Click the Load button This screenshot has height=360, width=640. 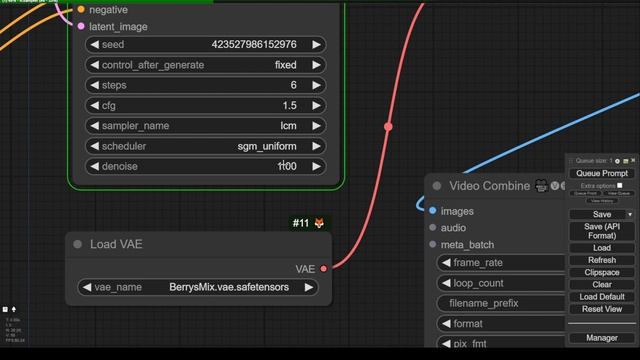602,248
